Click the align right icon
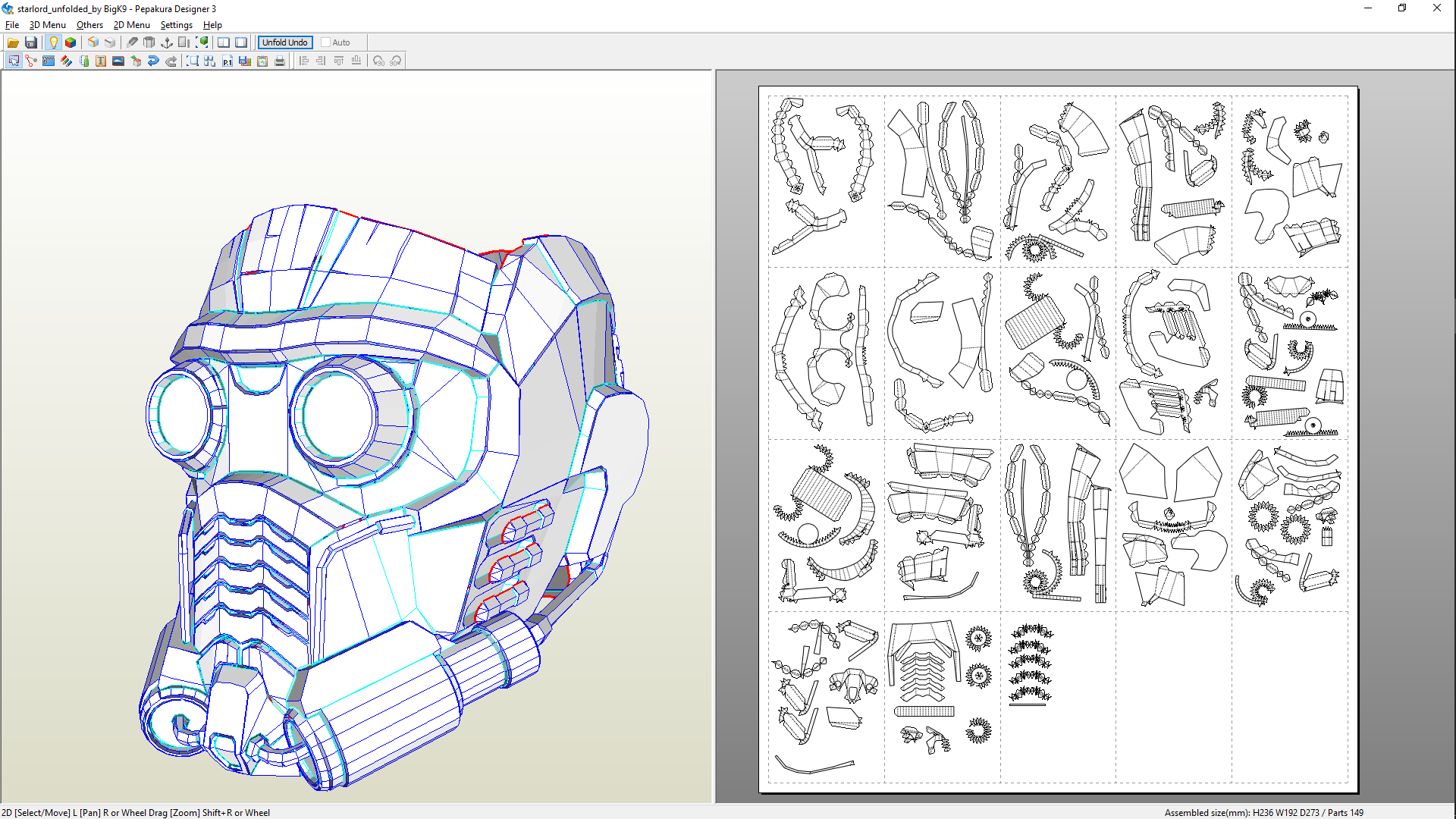The width and height of the screenshot is (1456, 819). click(321, 61)
